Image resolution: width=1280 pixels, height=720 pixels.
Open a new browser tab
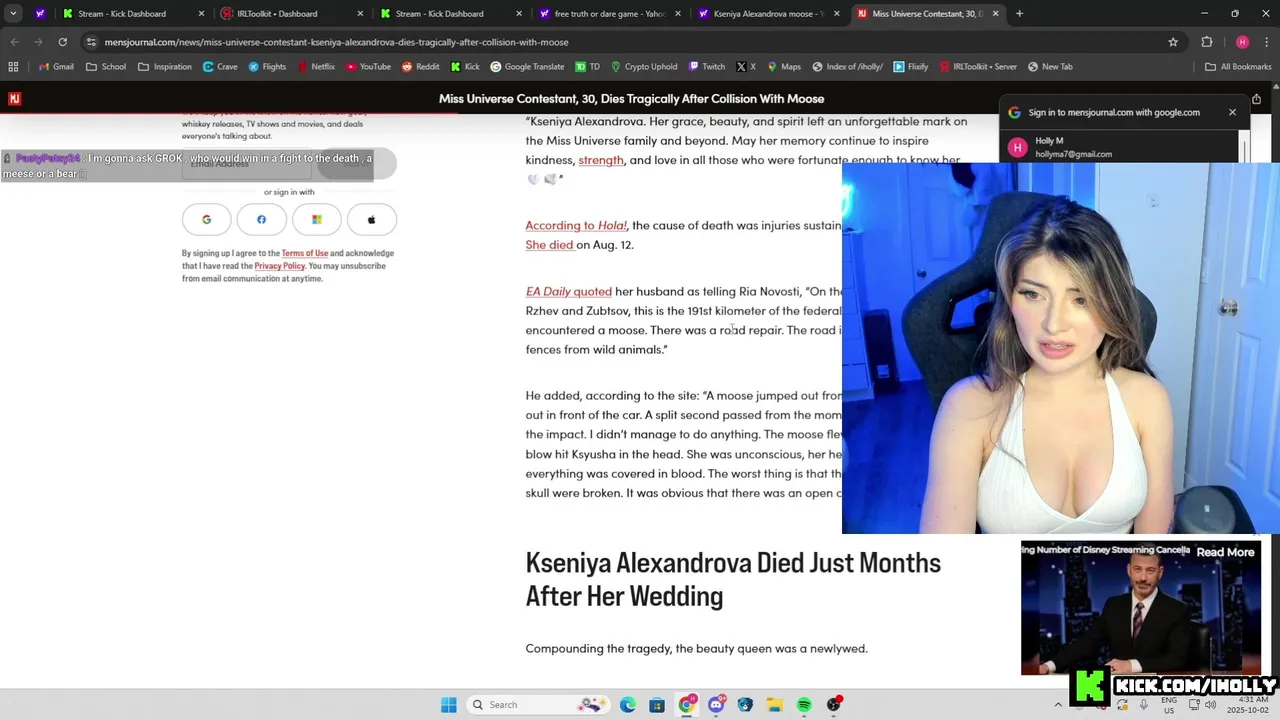tap(1019, 14)
